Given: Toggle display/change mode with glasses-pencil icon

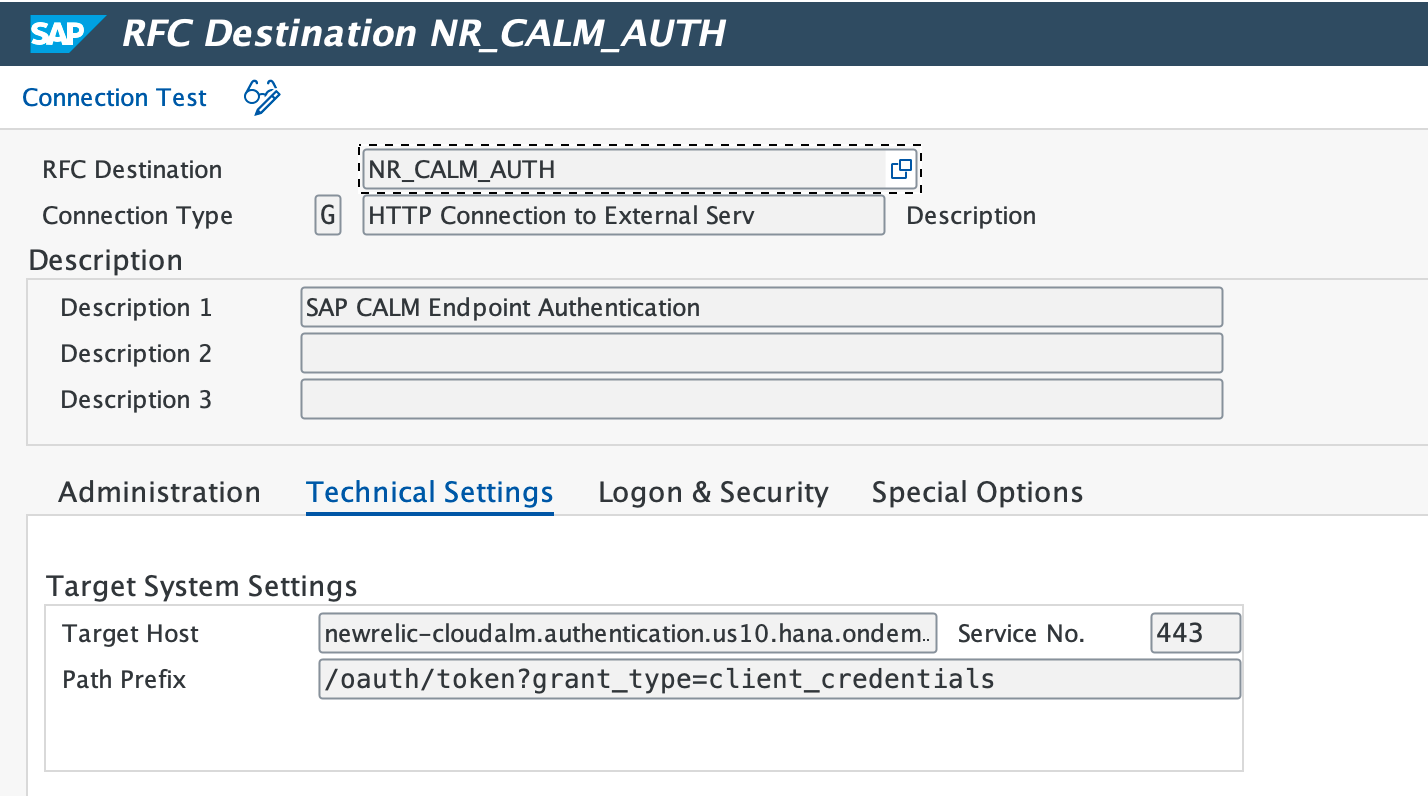Looking at the screenshot, I should pos(259,96).
